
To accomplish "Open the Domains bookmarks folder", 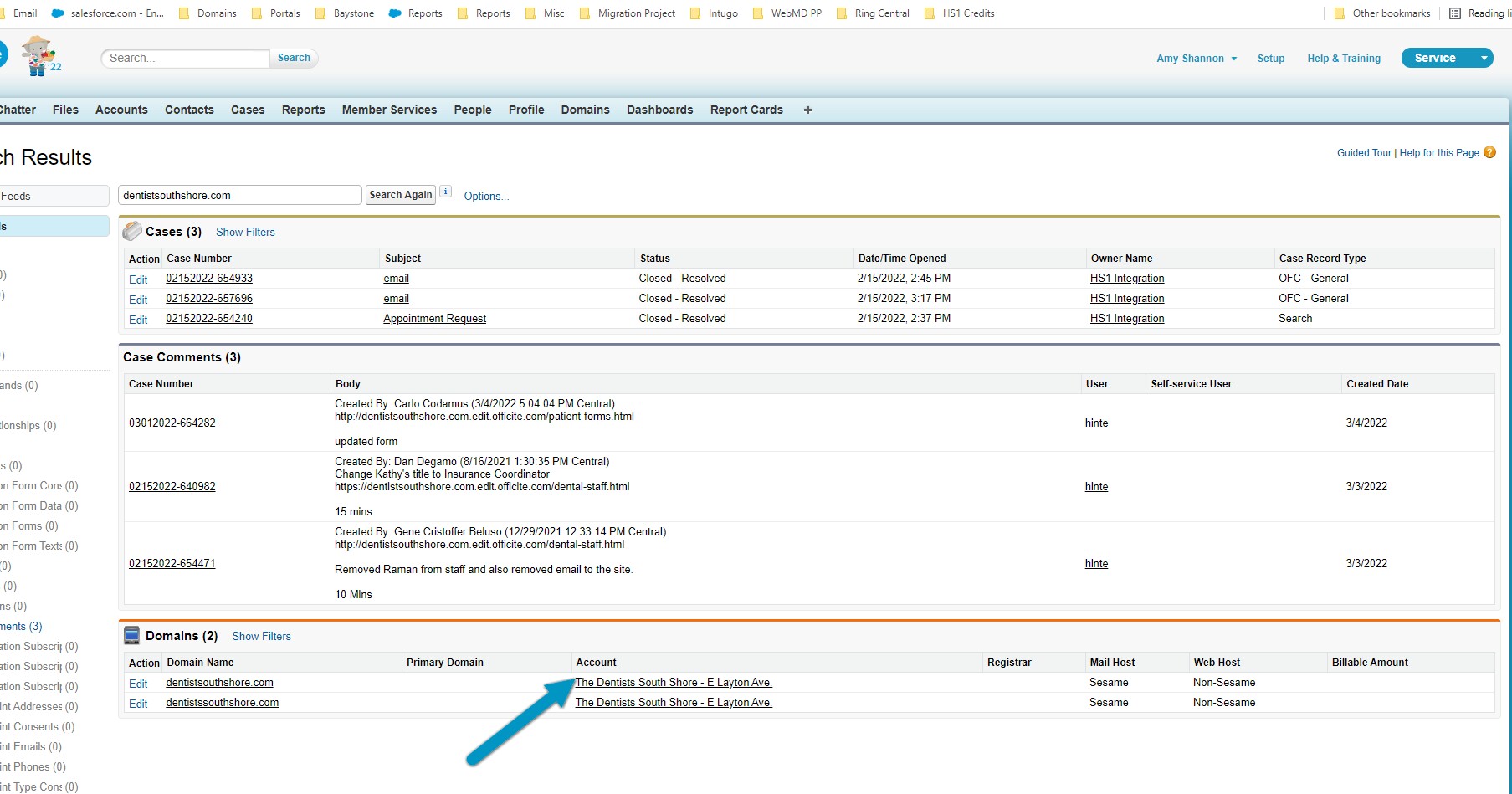I will pyautogui.click(x=208, y=13).
